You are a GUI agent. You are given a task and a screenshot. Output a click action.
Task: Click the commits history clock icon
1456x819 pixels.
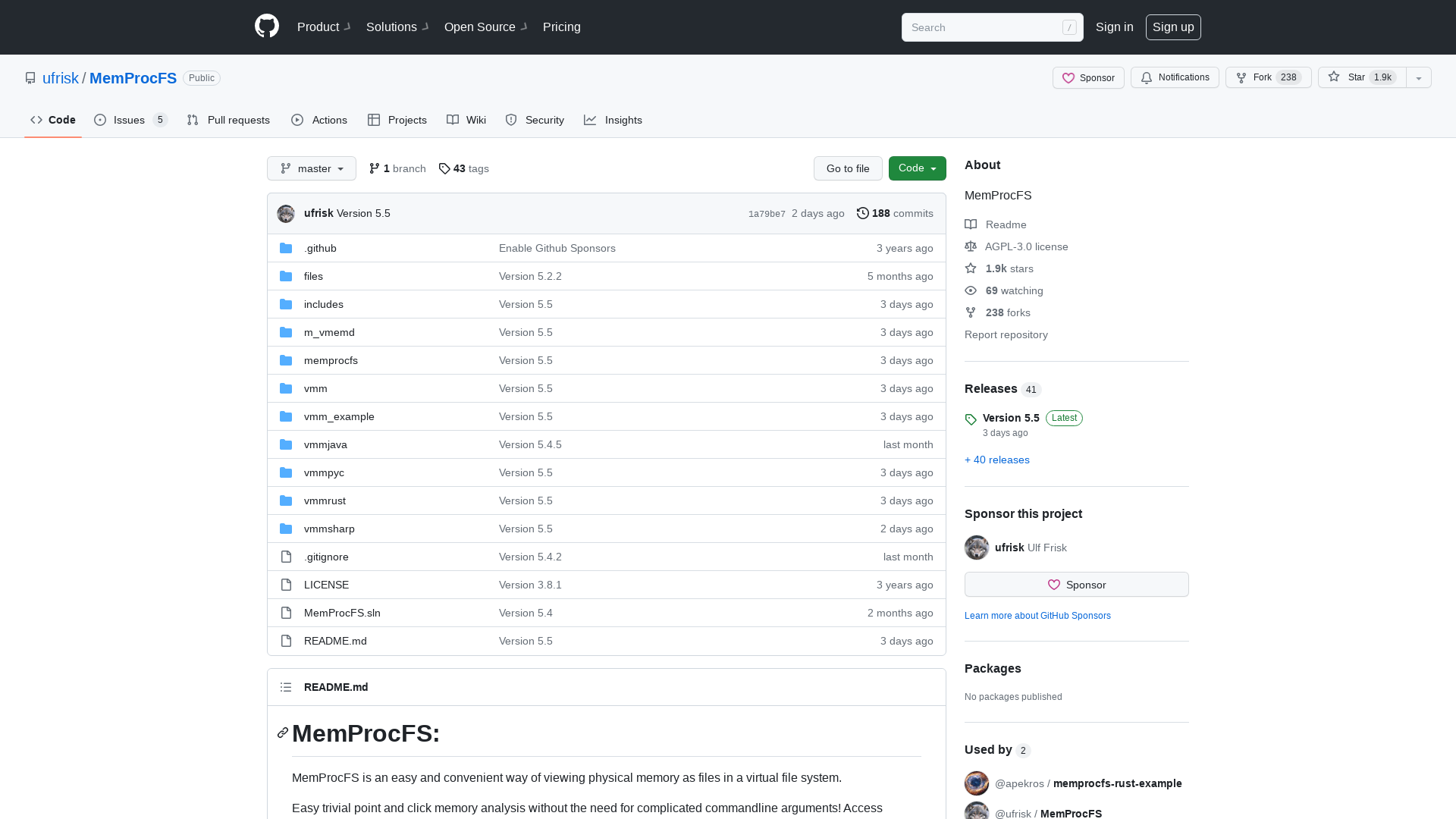863,213
